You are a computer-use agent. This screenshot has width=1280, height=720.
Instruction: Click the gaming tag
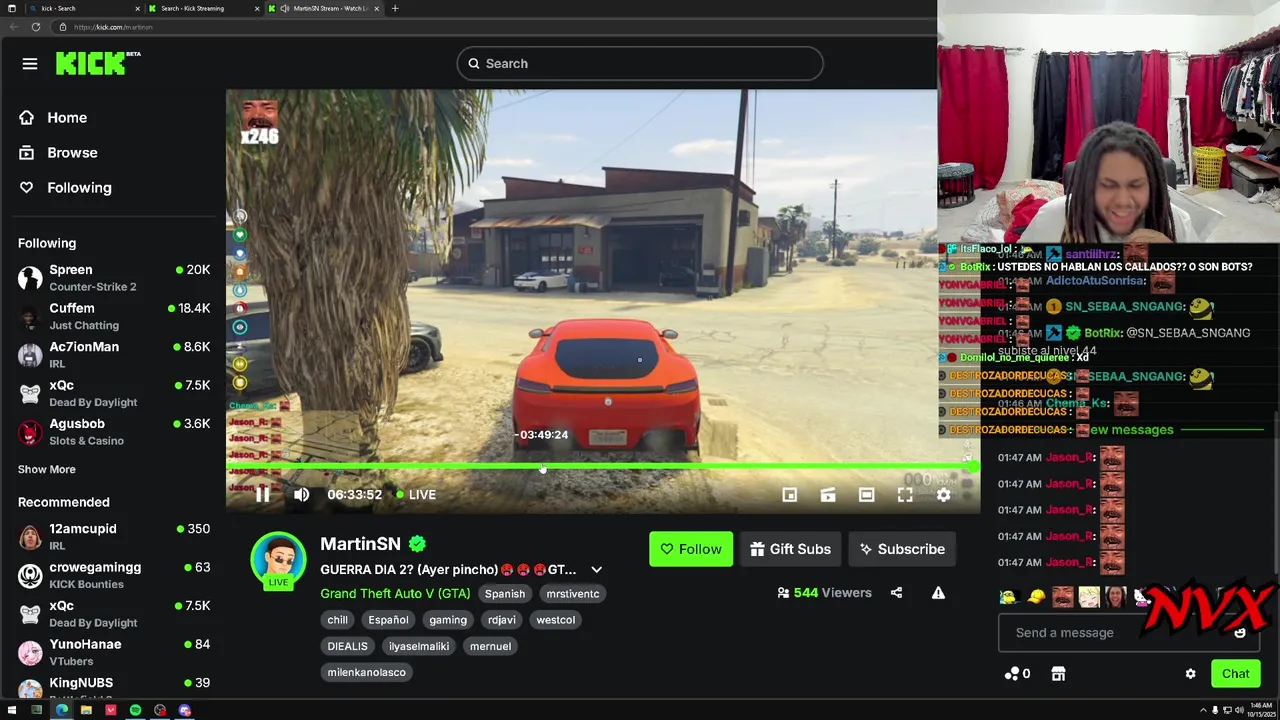[448, 620]
